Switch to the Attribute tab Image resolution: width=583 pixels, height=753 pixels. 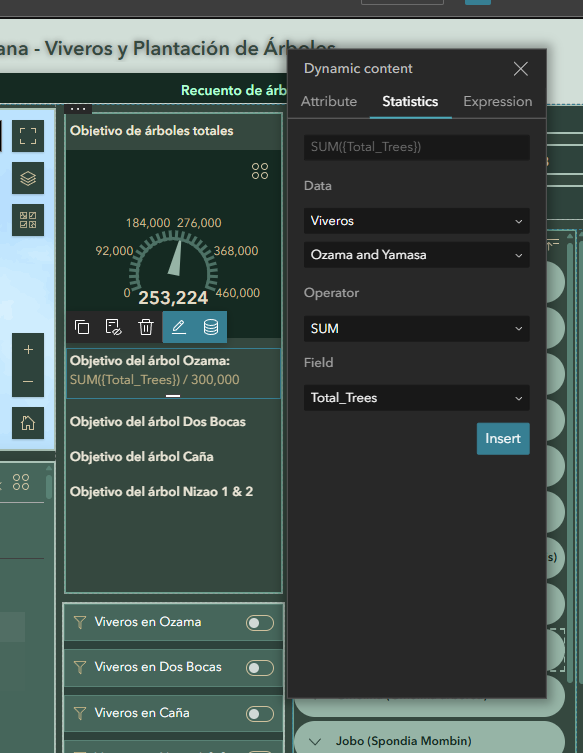point(329,101)
